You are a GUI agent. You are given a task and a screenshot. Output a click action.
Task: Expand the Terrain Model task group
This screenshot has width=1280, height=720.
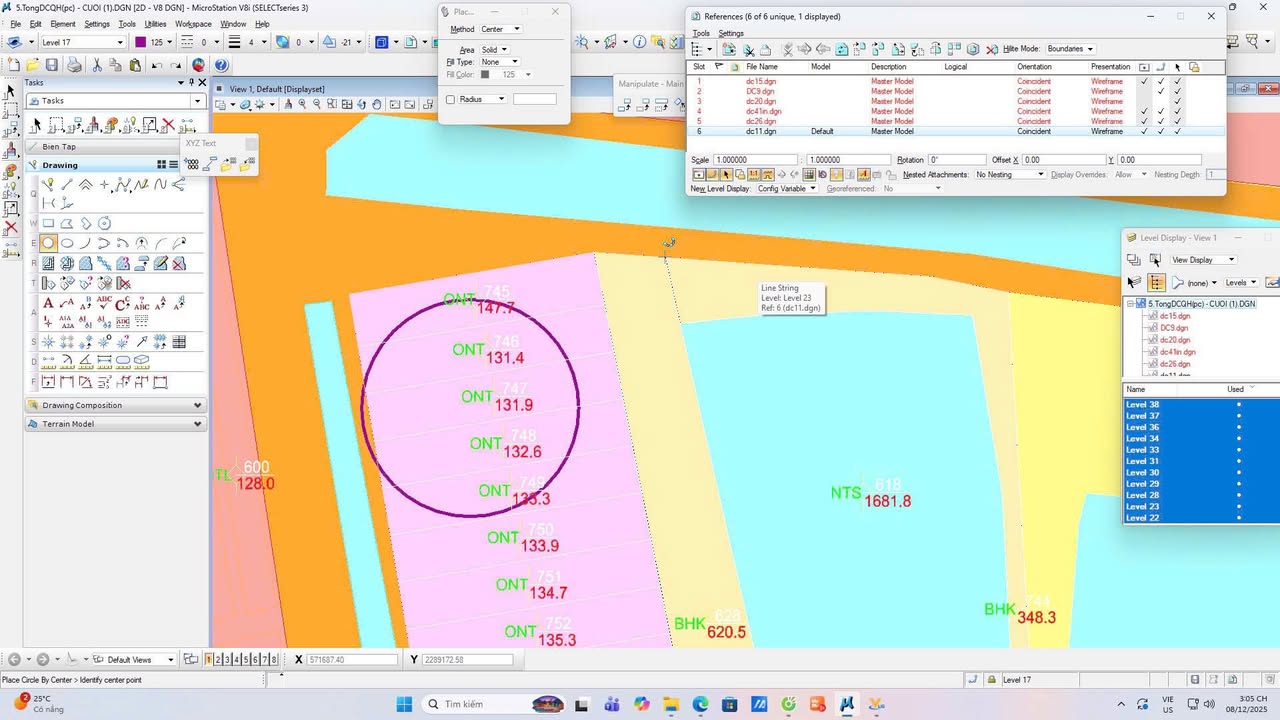coord(197,424)
